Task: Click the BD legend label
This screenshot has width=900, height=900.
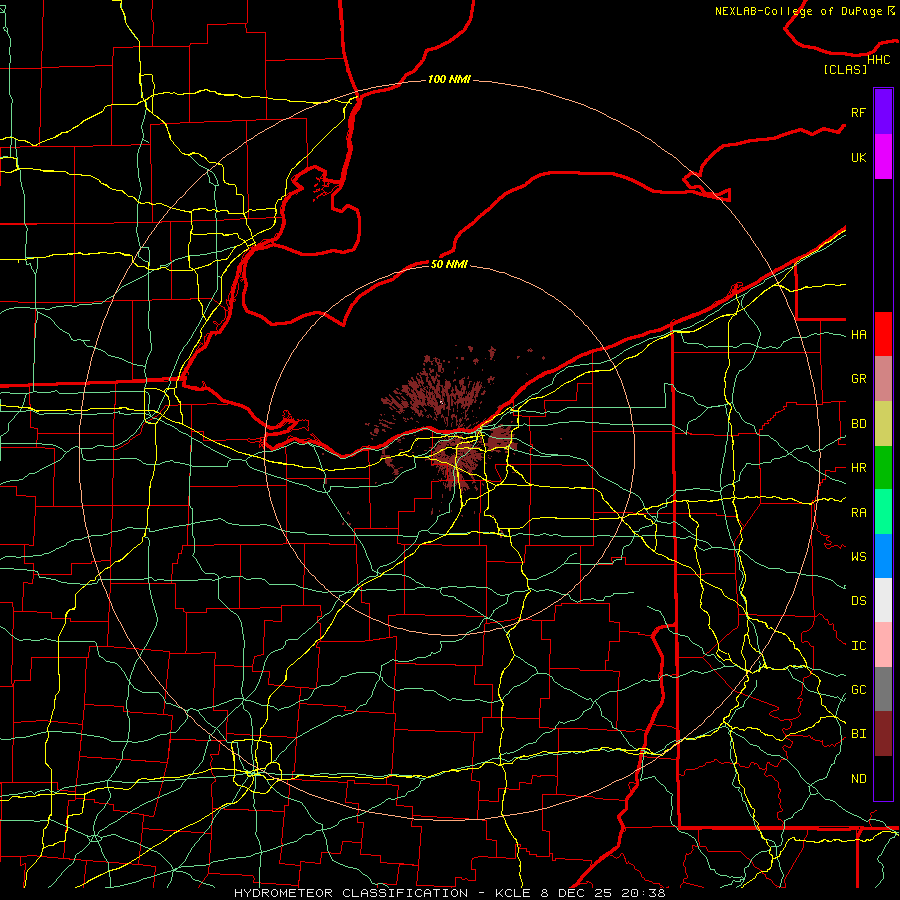Action: pos(858,424)
